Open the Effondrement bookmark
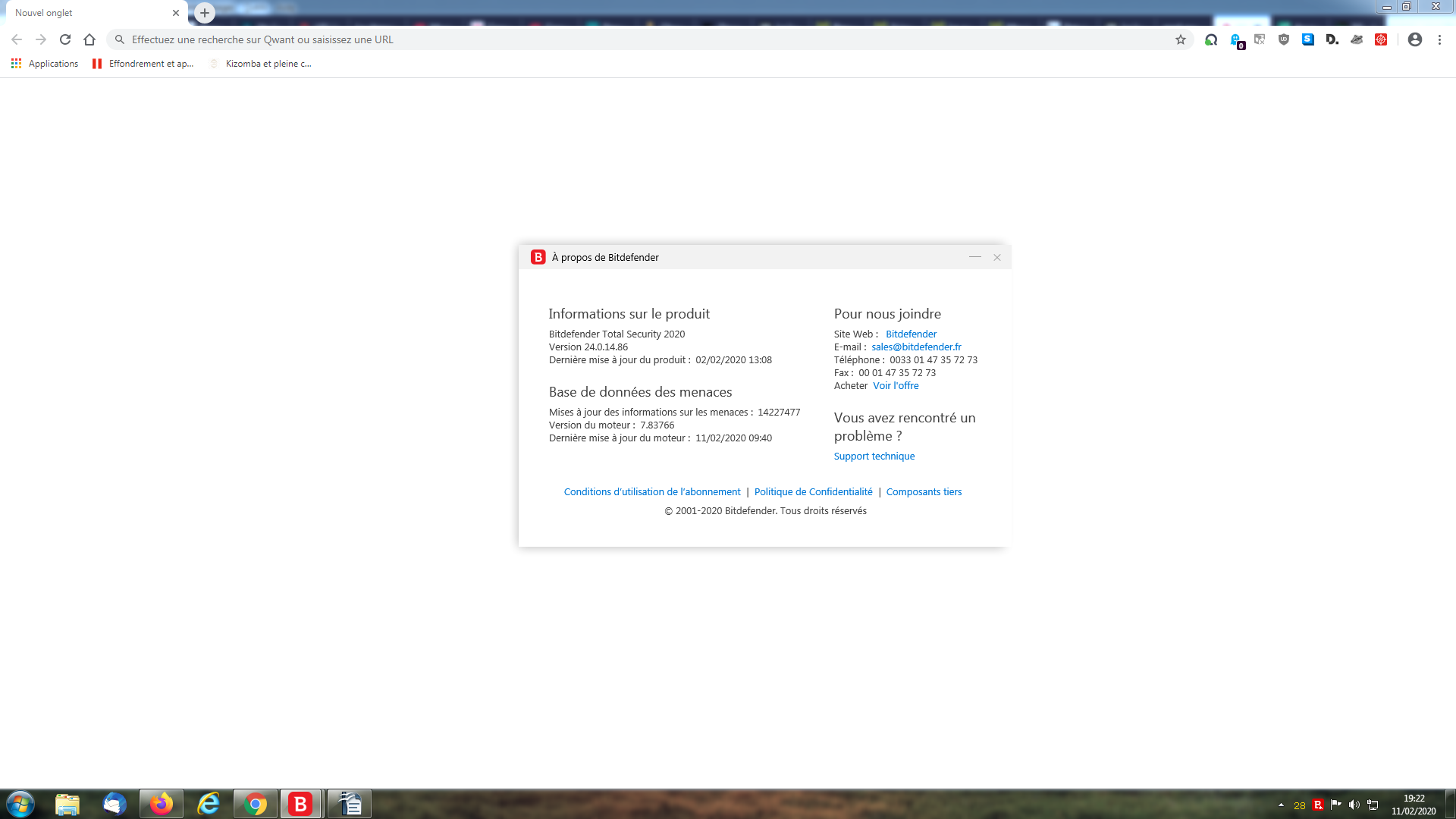Screen dimensions: 1456x819 point(143,64)
